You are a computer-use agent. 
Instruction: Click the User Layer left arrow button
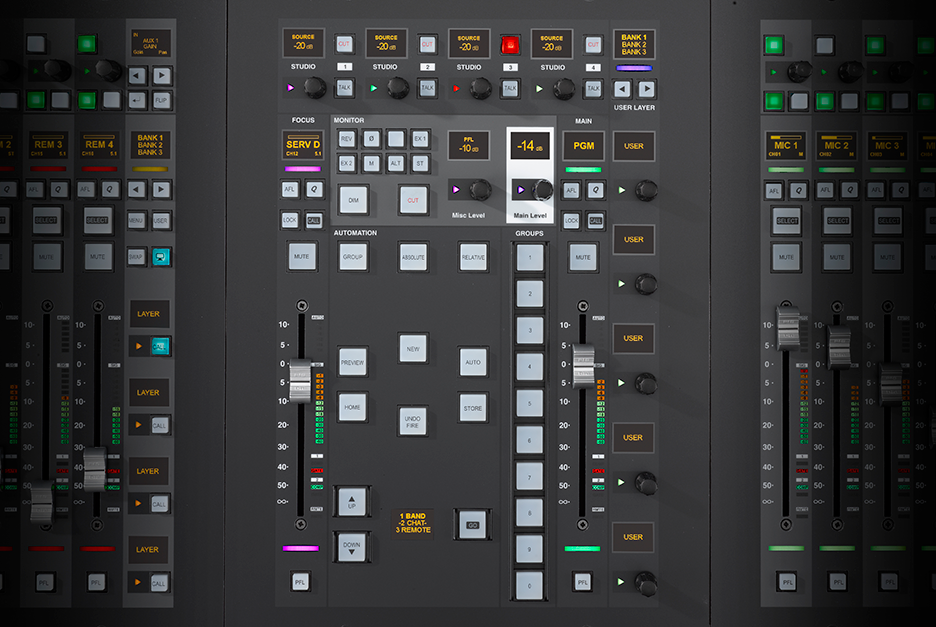(x=622, y=88)
